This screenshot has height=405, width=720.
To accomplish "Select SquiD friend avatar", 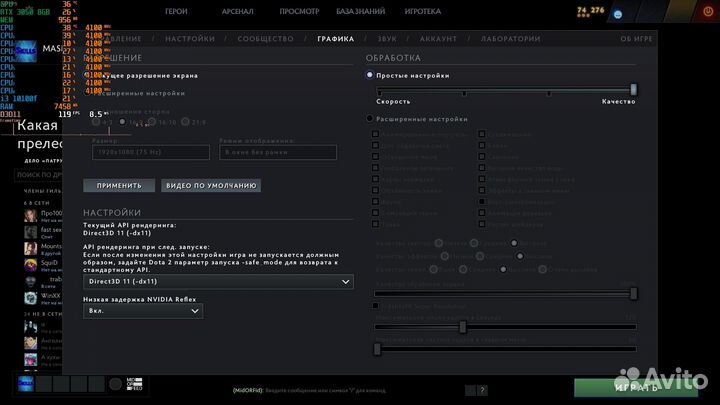I will pos(30,265).
